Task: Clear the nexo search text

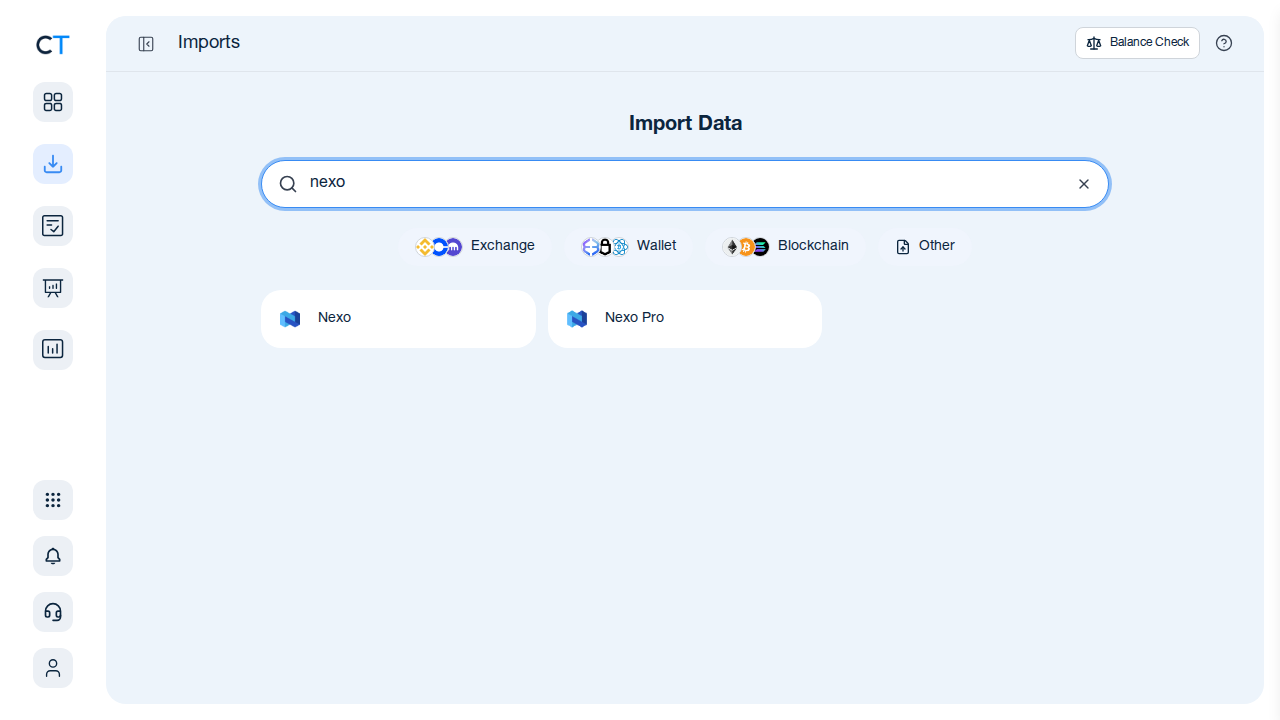Action: pyautogui.click(x=1084, y=184)
